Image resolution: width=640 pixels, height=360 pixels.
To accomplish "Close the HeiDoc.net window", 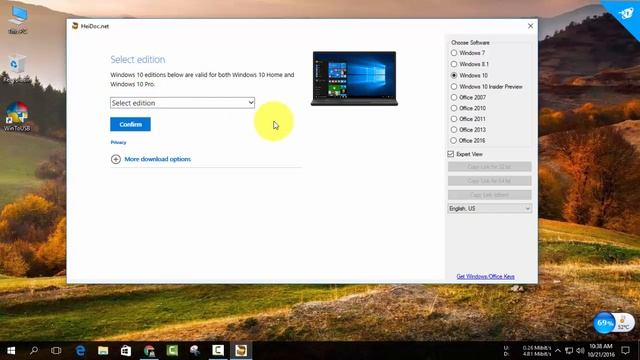I will (530, 26).
